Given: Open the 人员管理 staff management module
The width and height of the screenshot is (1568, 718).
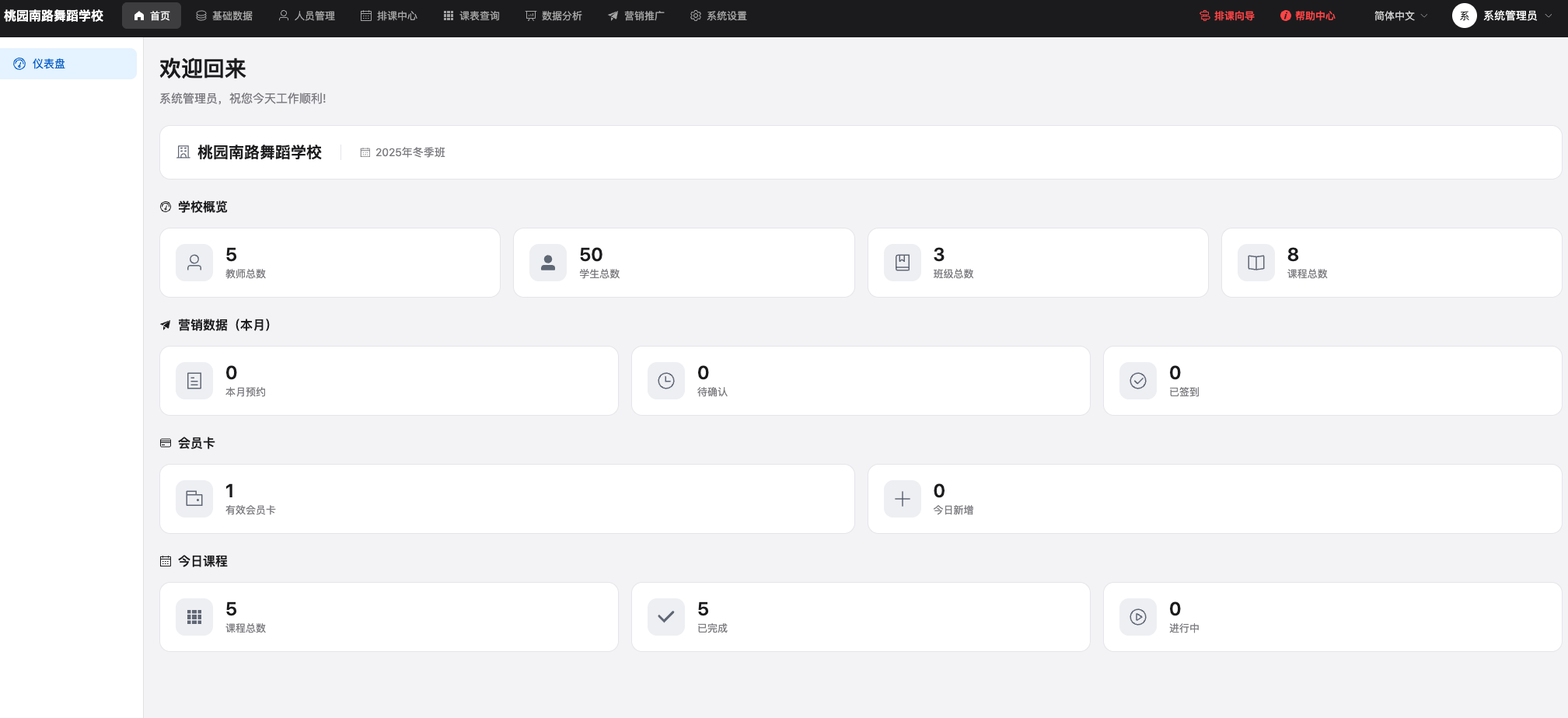Looking at the screenshot, I should [306, 15].
